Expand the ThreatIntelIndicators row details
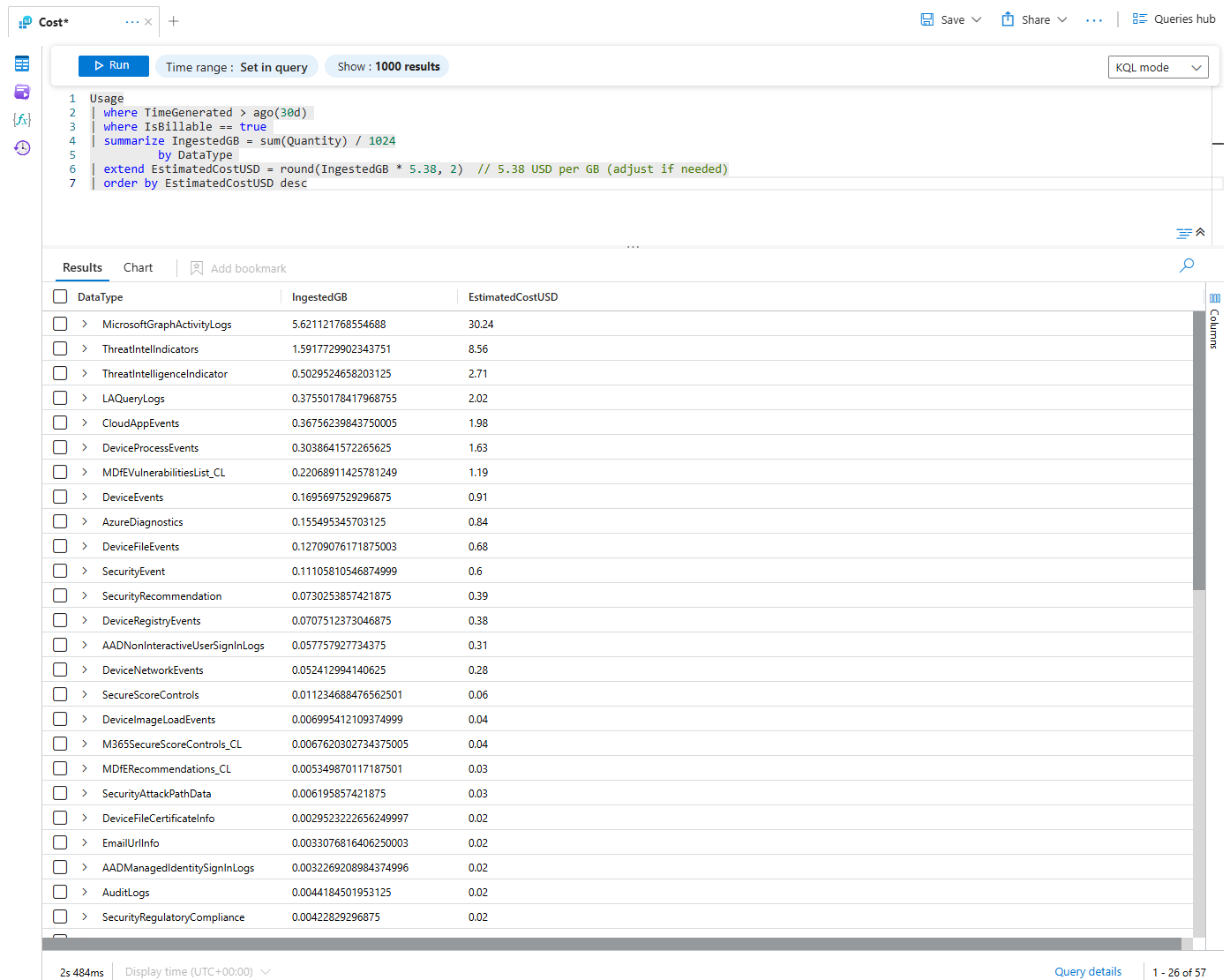The image size is (1230, 980). [84, 348]
